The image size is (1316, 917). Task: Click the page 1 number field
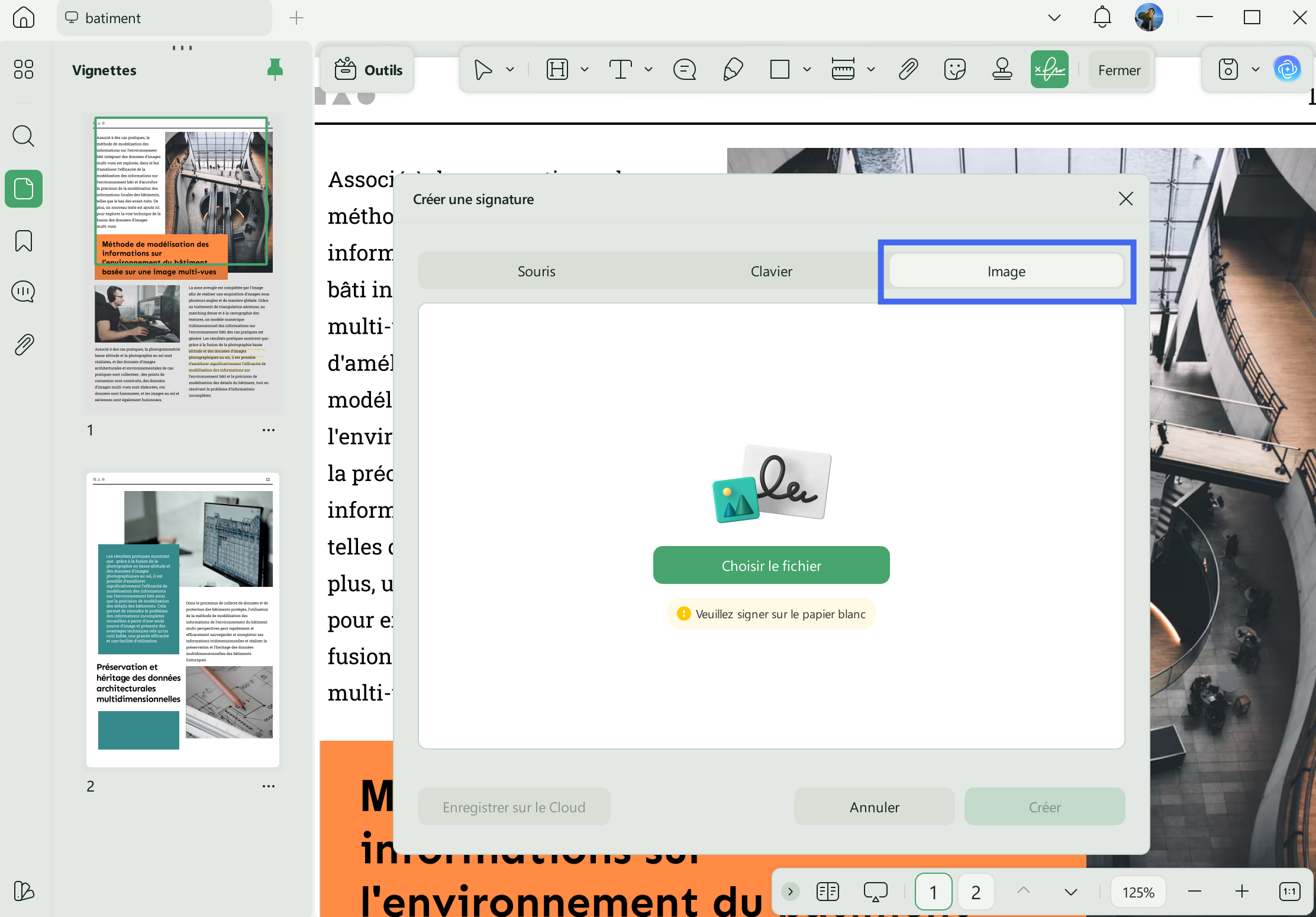[933, 892]
